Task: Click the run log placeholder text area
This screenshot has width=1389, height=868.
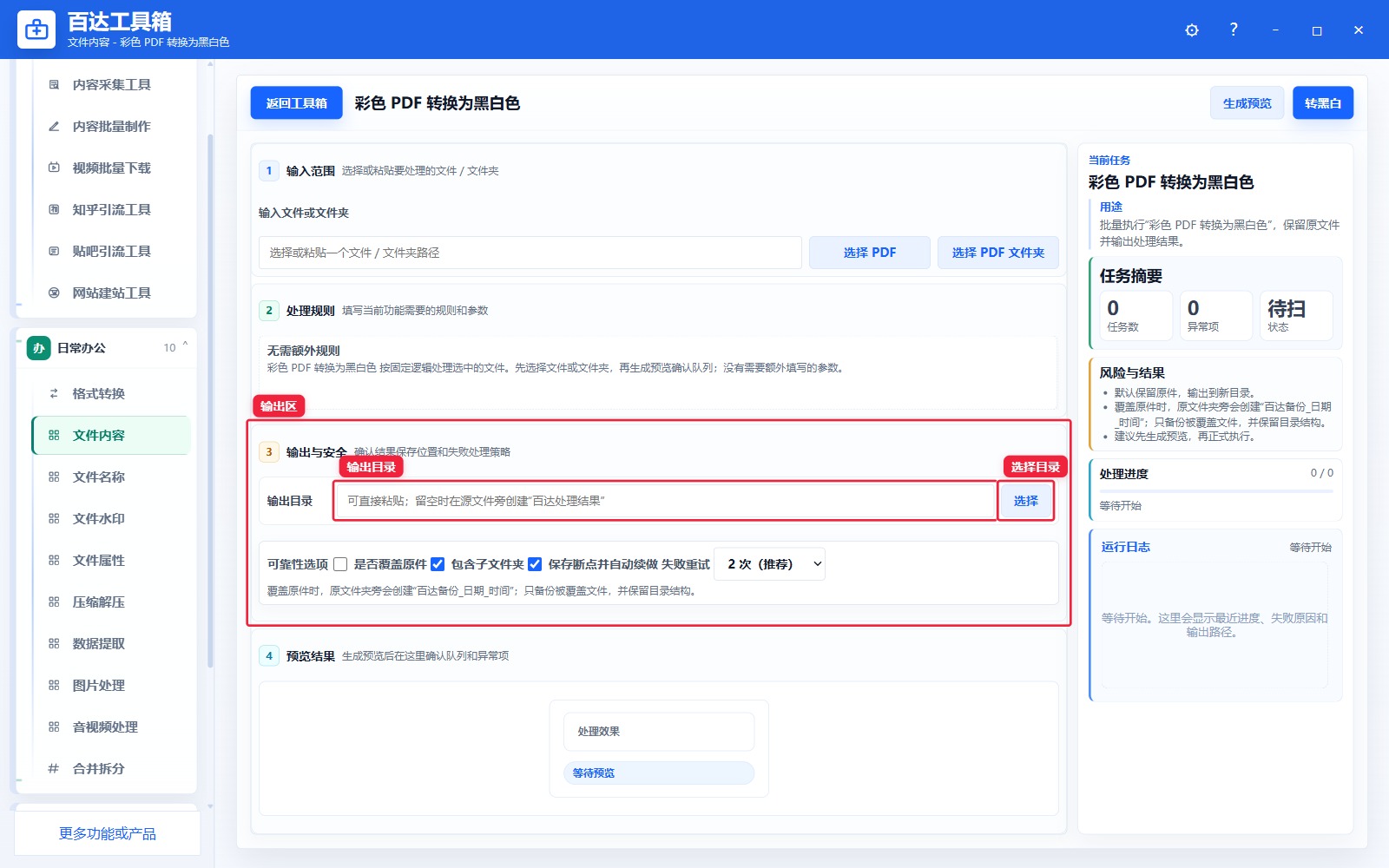Action: pyautogui.click(x=1215, y=625)
